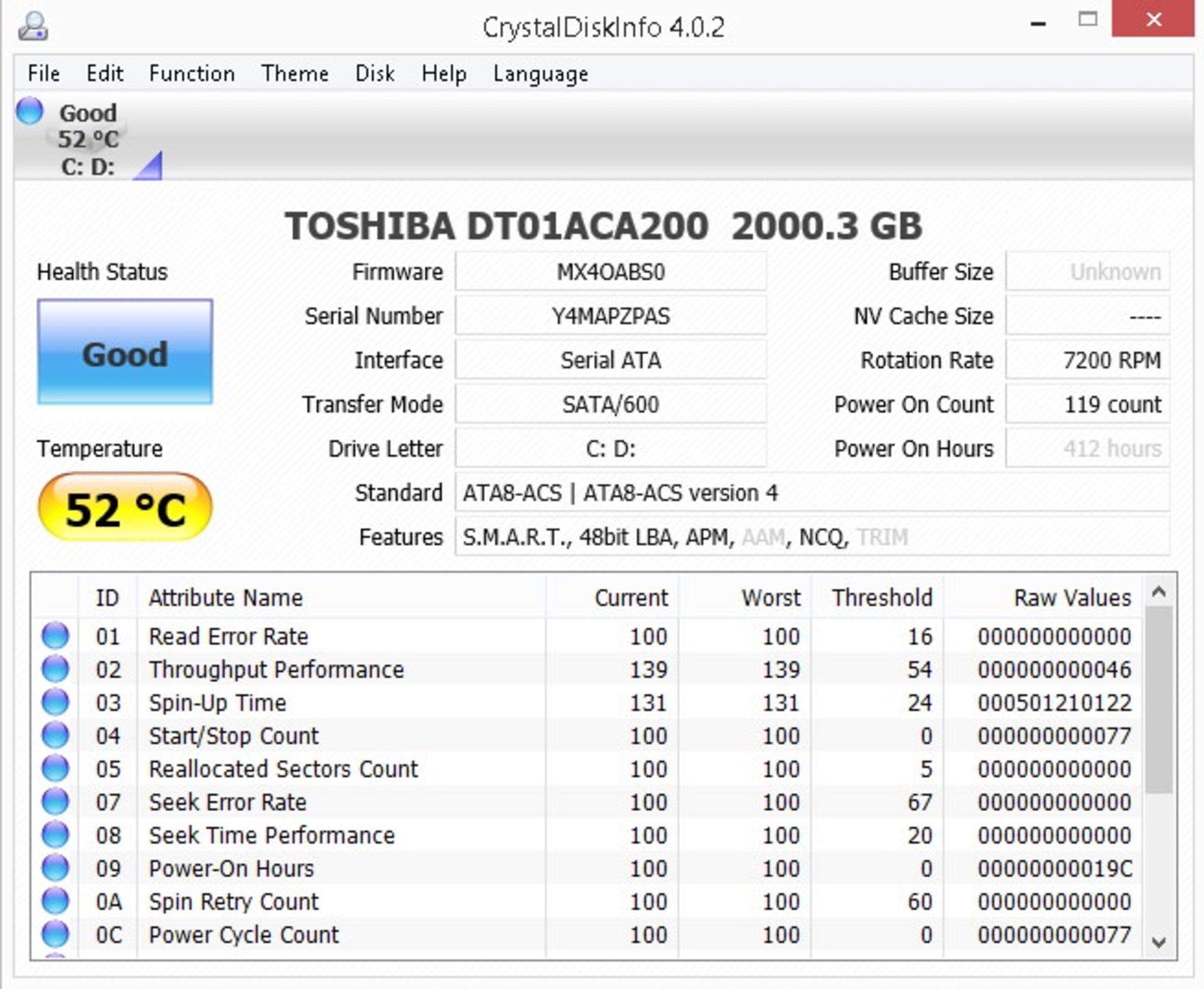This screenshot has width=1204, height=989.
Task: Click the scroll up arrow of attribute list
Action: pos(1159,591)
